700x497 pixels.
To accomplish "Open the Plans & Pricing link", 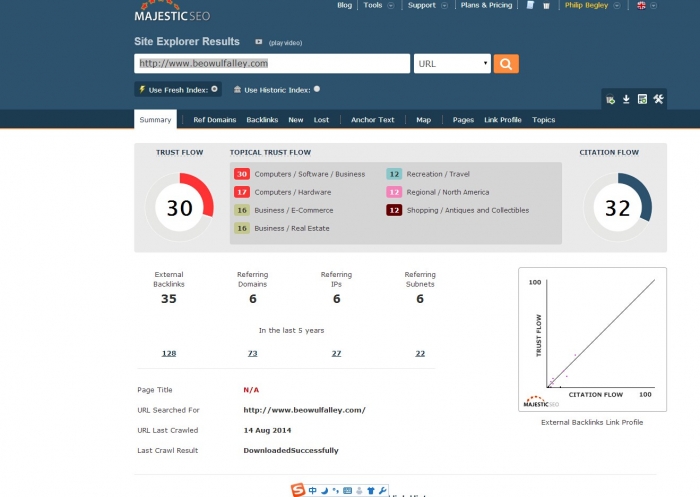I will [x=486, y=5].
